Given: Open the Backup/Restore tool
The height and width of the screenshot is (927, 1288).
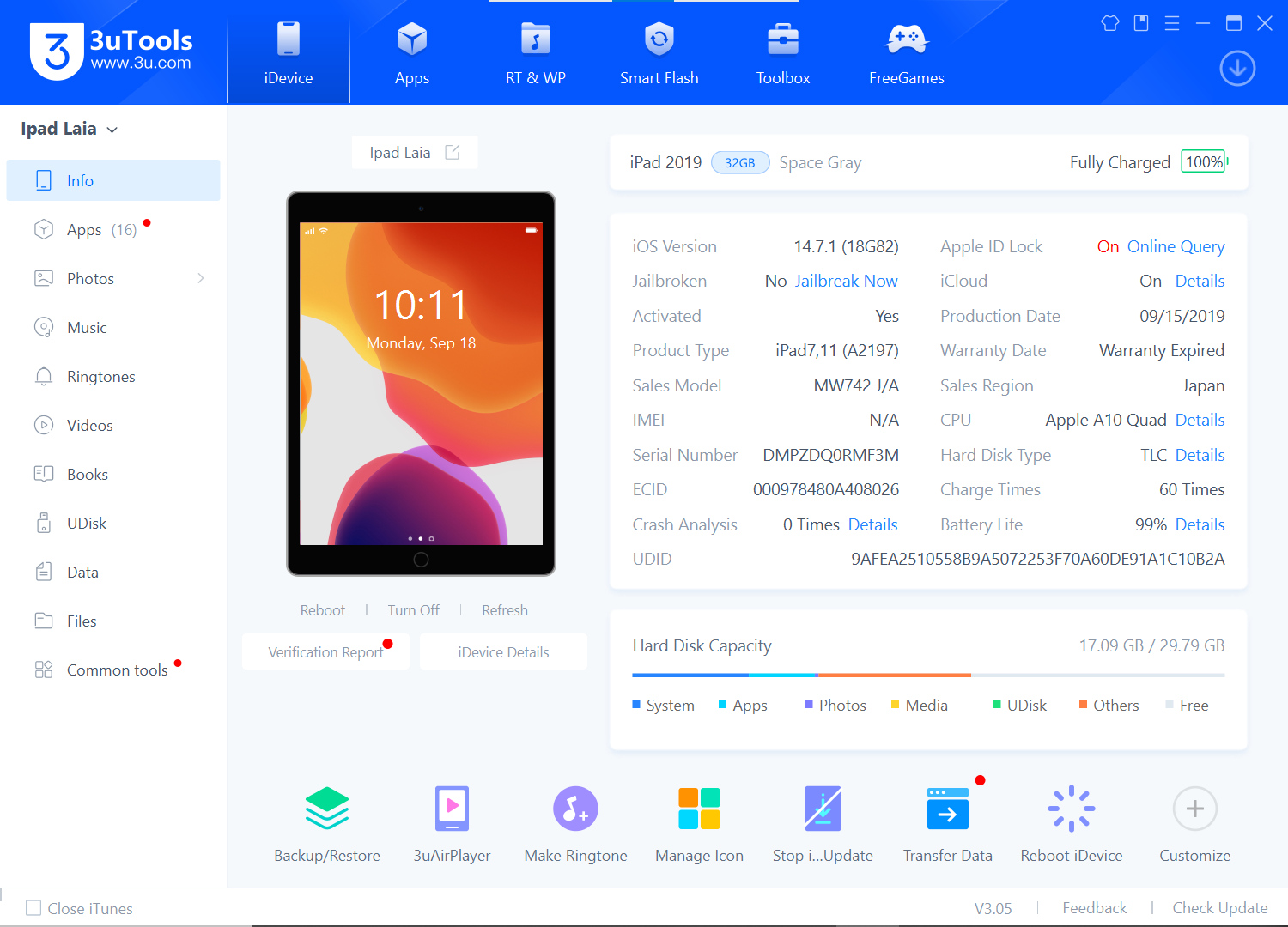Looking at the screenshot, I should click(327, 824).
